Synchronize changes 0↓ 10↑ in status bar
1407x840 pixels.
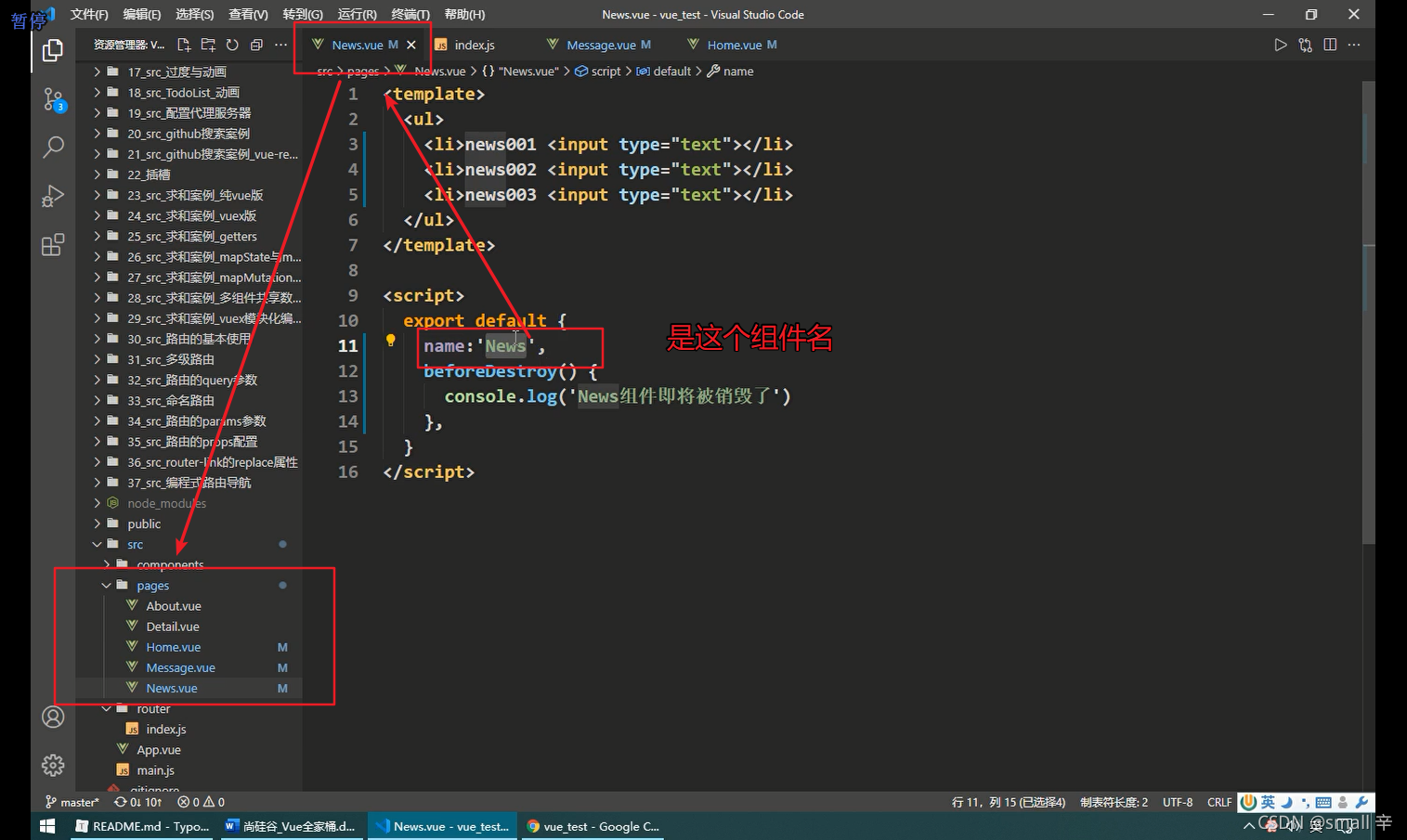click(137, 802)
